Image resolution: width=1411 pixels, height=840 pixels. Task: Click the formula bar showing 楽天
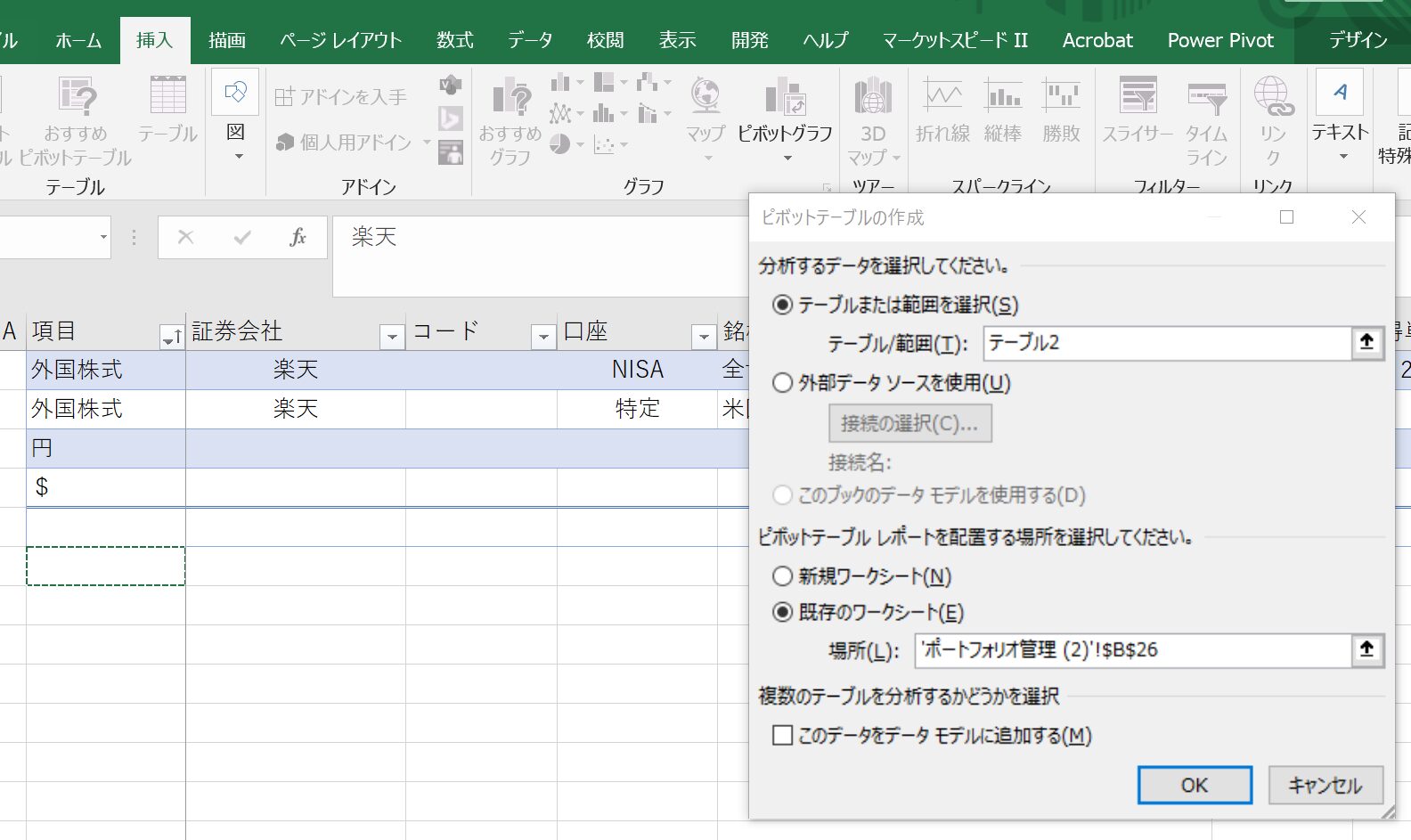pos(542,257)
